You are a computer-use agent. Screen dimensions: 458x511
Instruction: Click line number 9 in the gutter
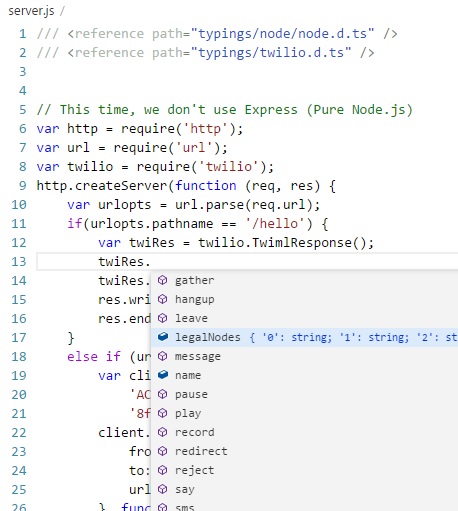(22, 186)
